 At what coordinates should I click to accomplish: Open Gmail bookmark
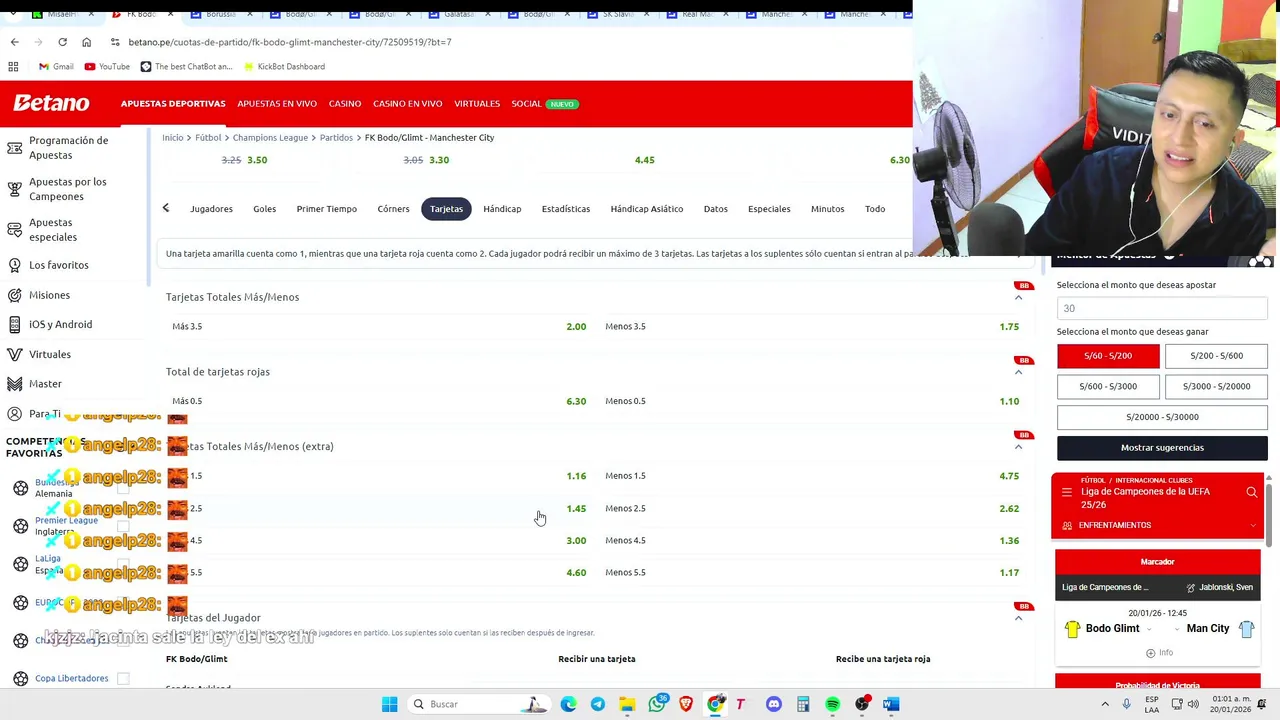56,67
